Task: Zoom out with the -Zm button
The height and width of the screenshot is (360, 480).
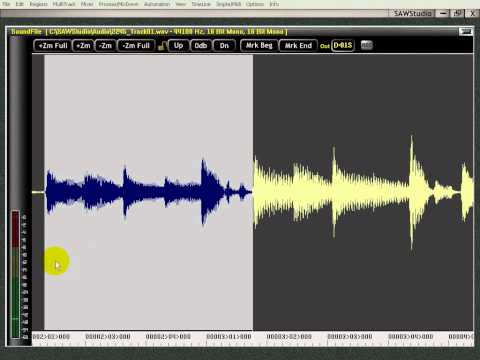Action: point(105,45)
